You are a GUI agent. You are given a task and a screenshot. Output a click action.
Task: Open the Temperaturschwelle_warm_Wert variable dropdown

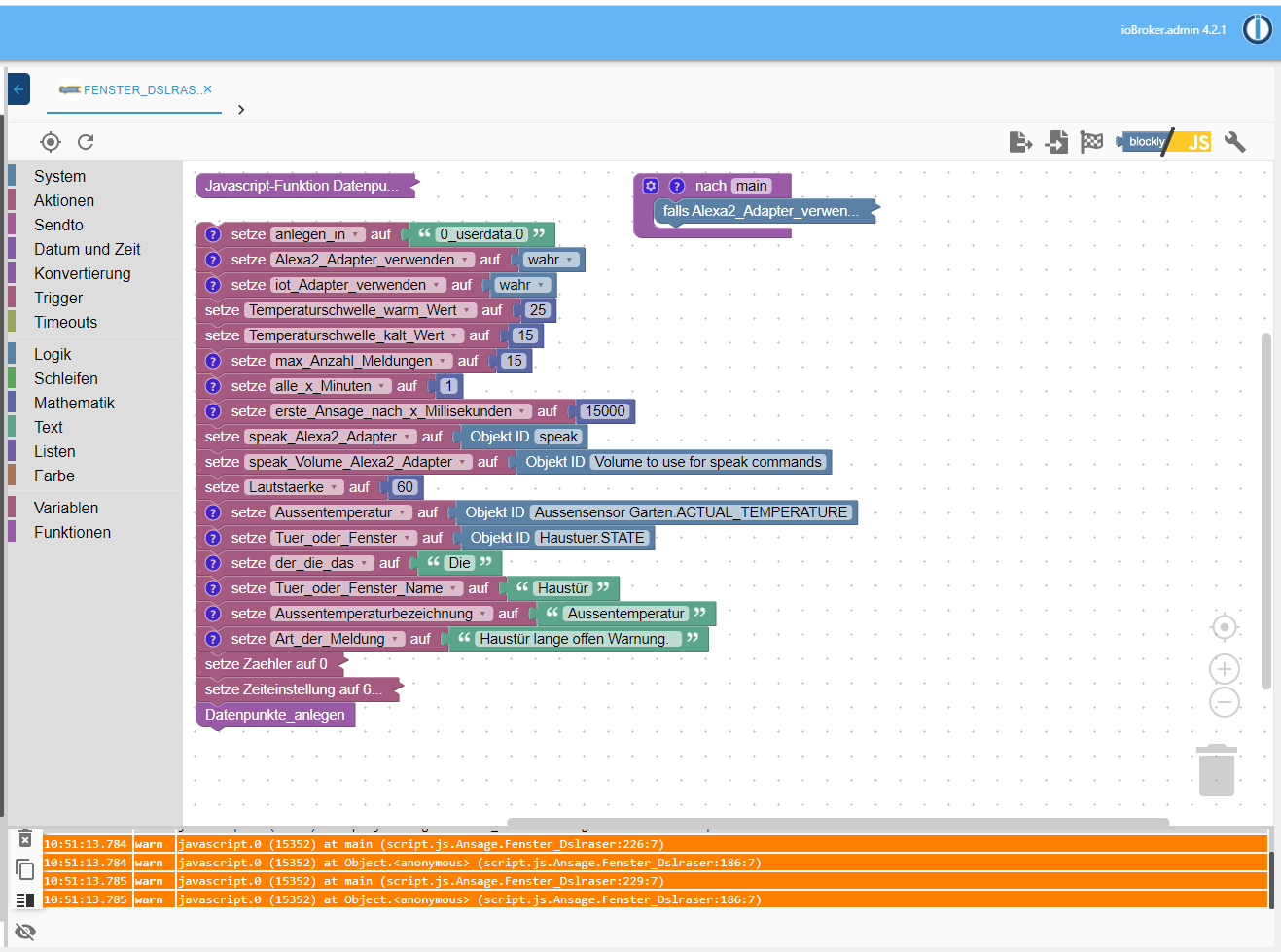click(360, 310)
